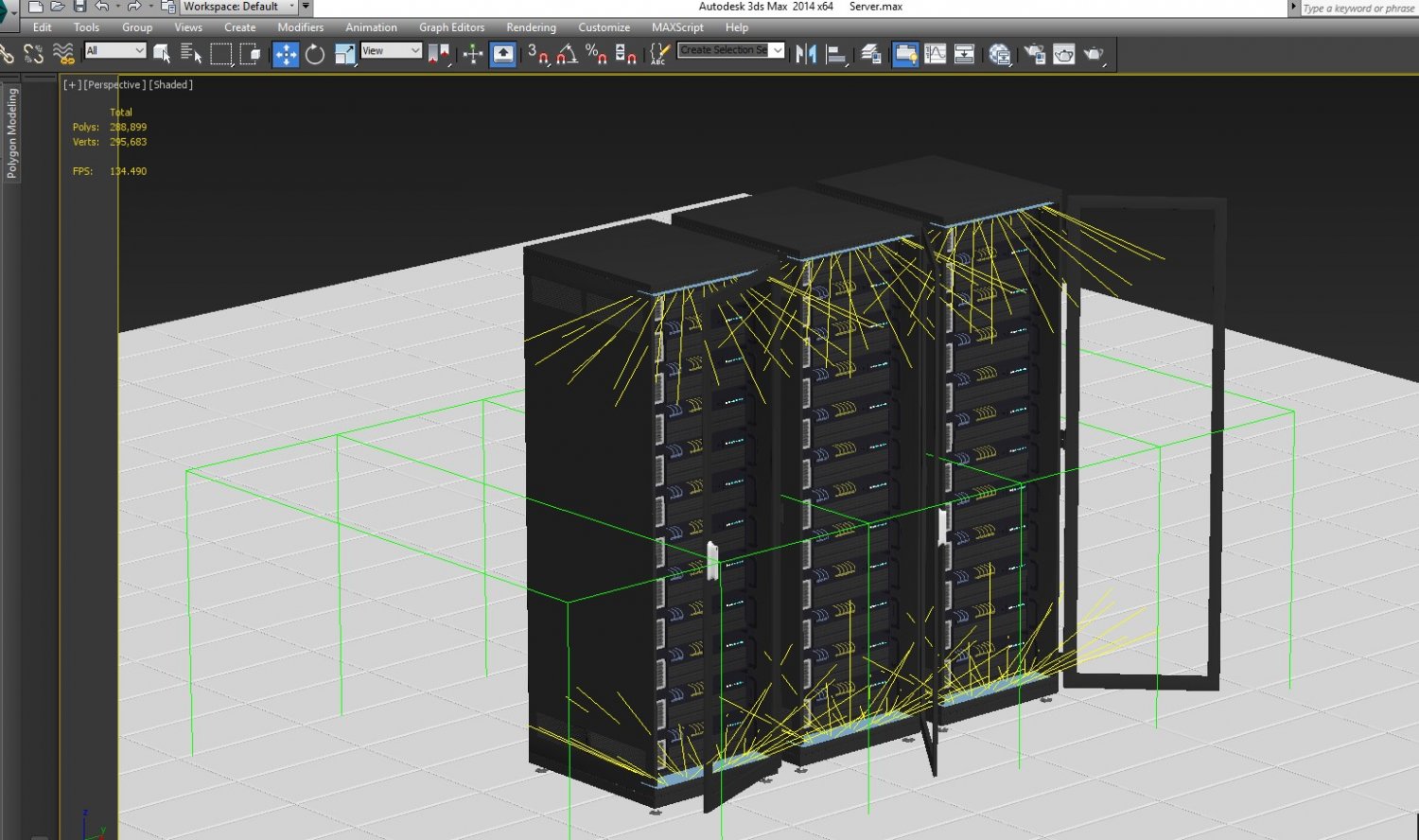Toggle Percent Snap

coord(596,54)
